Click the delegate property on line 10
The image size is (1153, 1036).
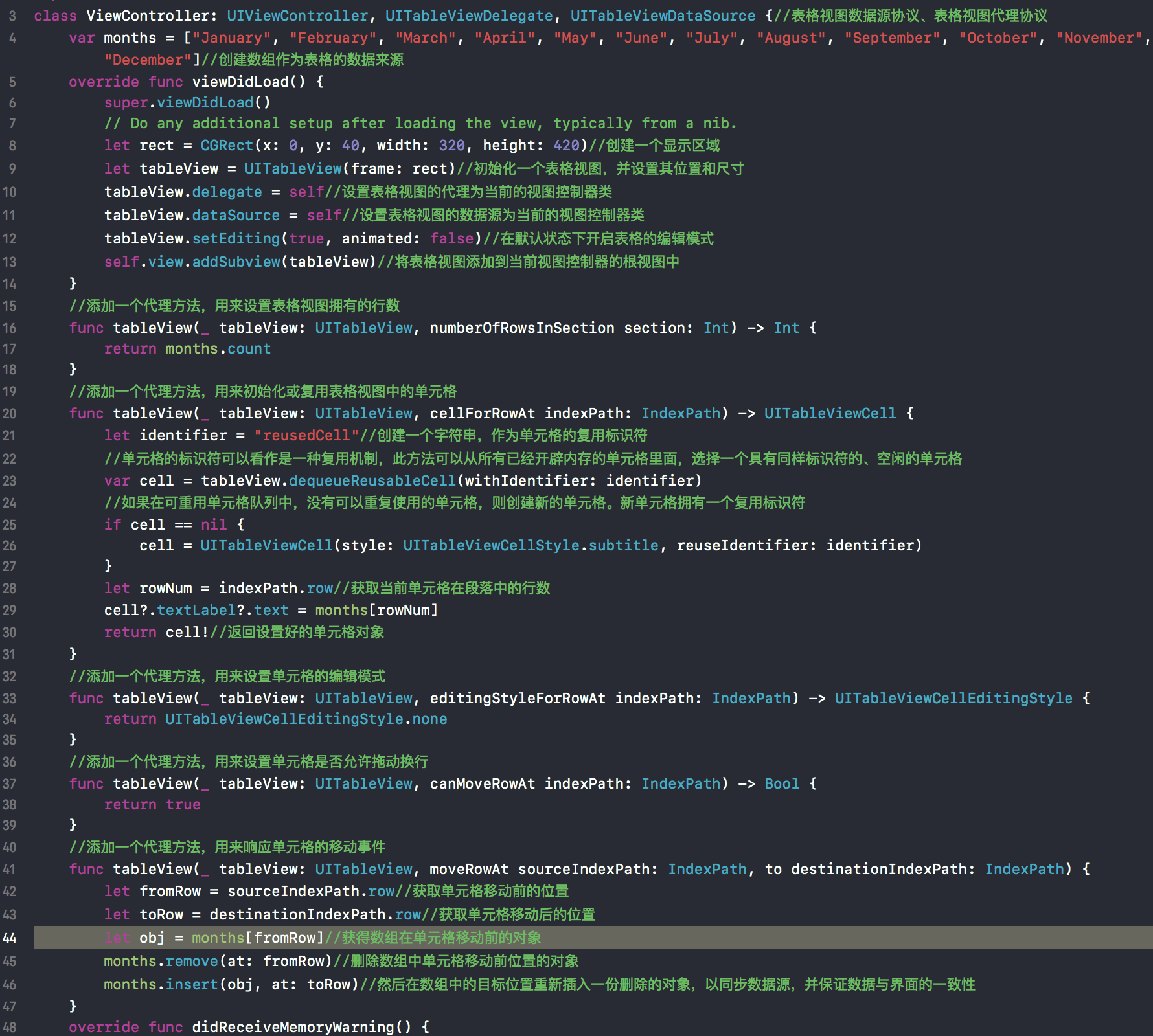point(227,192)
